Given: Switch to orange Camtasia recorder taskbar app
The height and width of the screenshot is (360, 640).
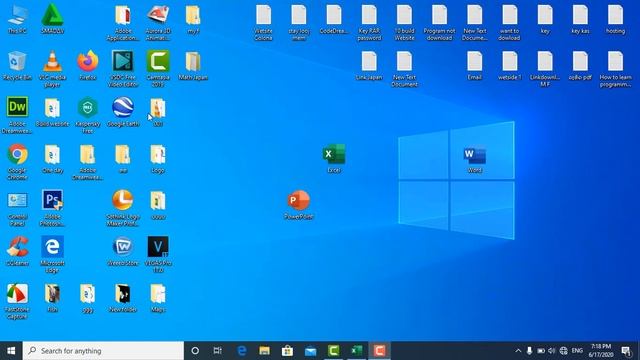Looking at the screenshot, I should click(380, 351).
